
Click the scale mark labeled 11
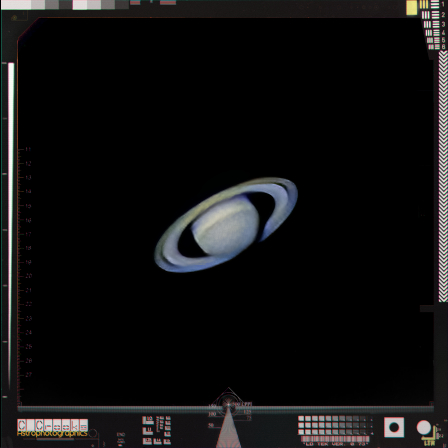(28, 149)
